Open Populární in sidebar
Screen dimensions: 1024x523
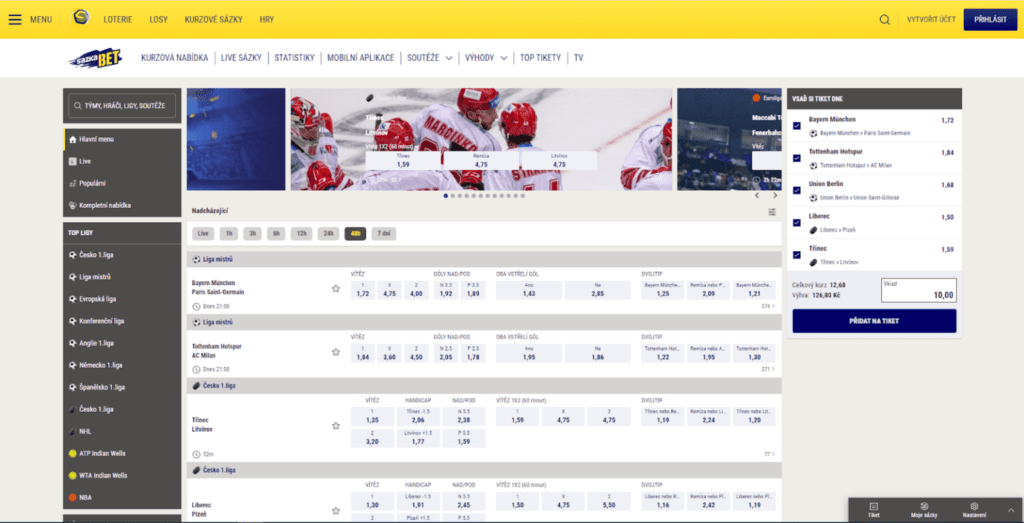pyautogui.click(x=122, y=183)
